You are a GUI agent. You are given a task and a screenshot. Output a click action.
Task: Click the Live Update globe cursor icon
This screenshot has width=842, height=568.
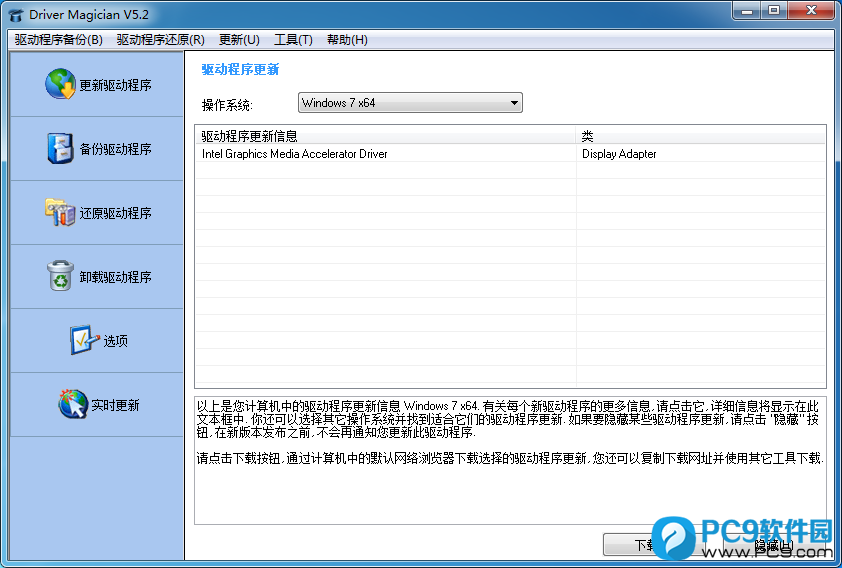(73, 404)
